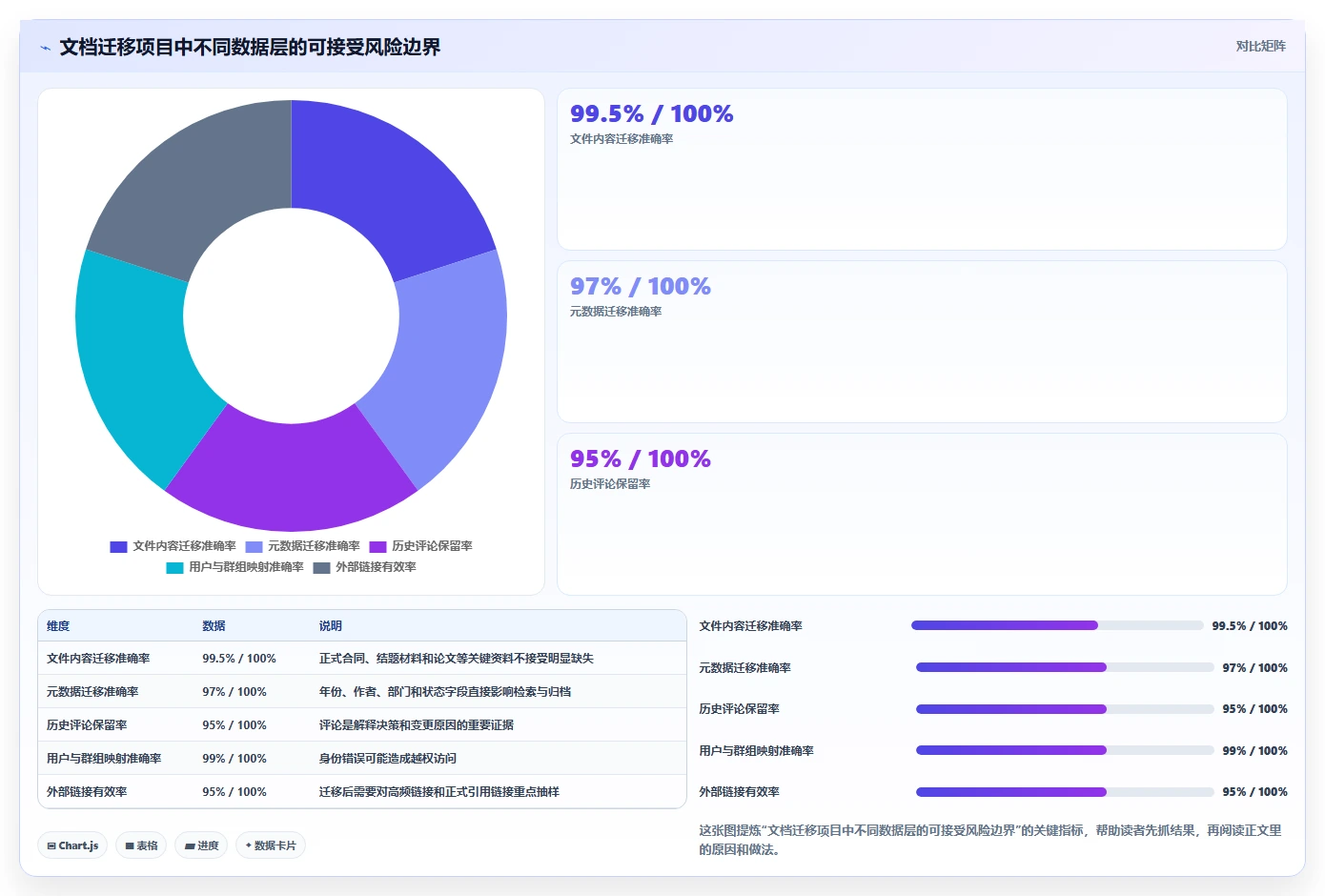Click the table cell 99.5% / 100%

(x=239, y=659)
